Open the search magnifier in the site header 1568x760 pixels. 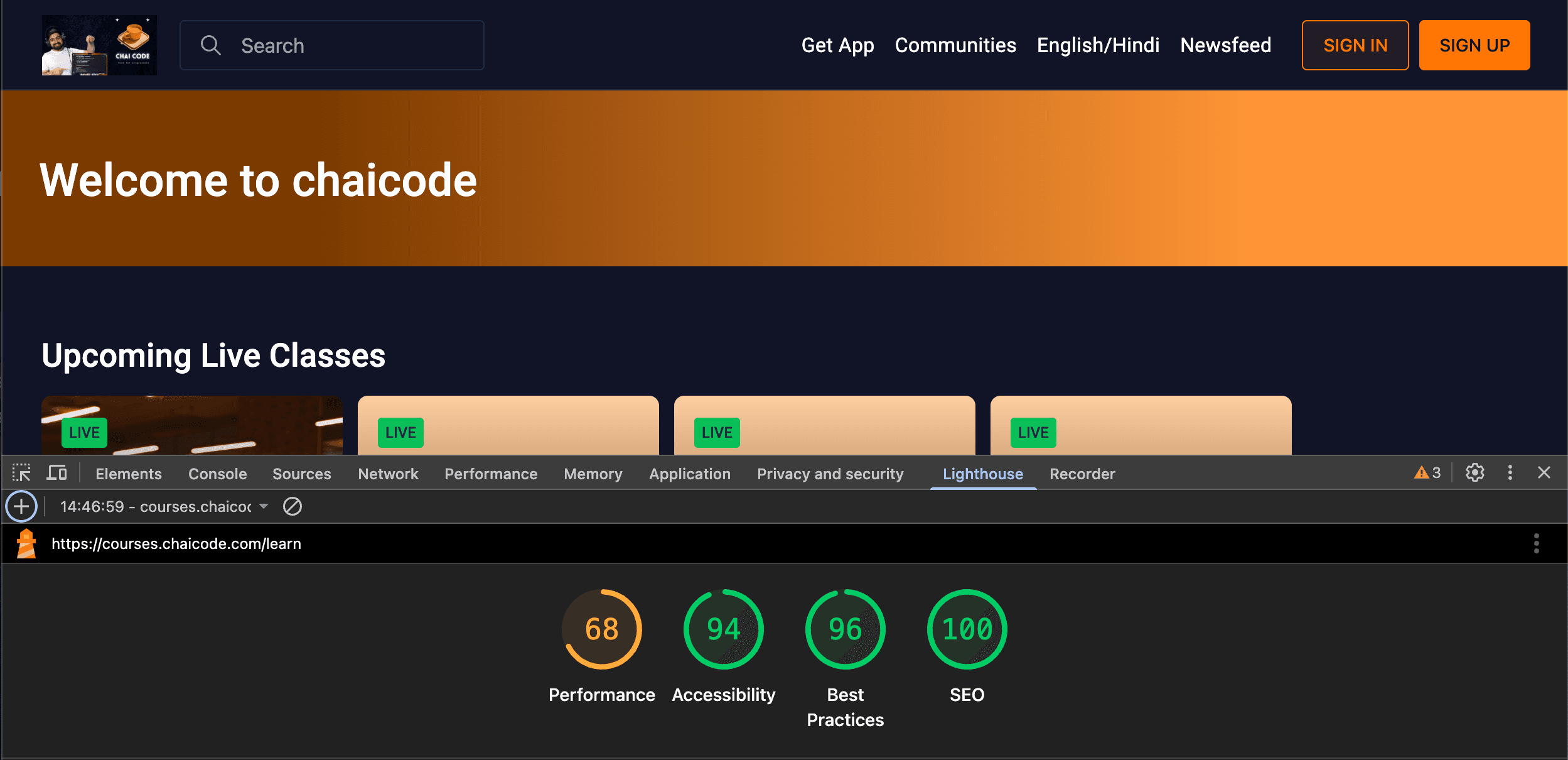click(x=211, y=45)
